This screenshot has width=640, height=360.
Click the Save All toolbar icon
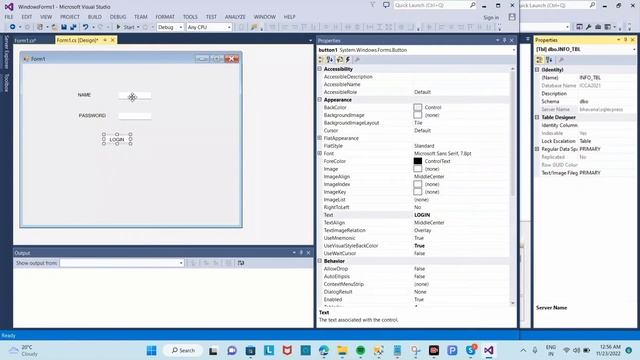click(73, 27)
